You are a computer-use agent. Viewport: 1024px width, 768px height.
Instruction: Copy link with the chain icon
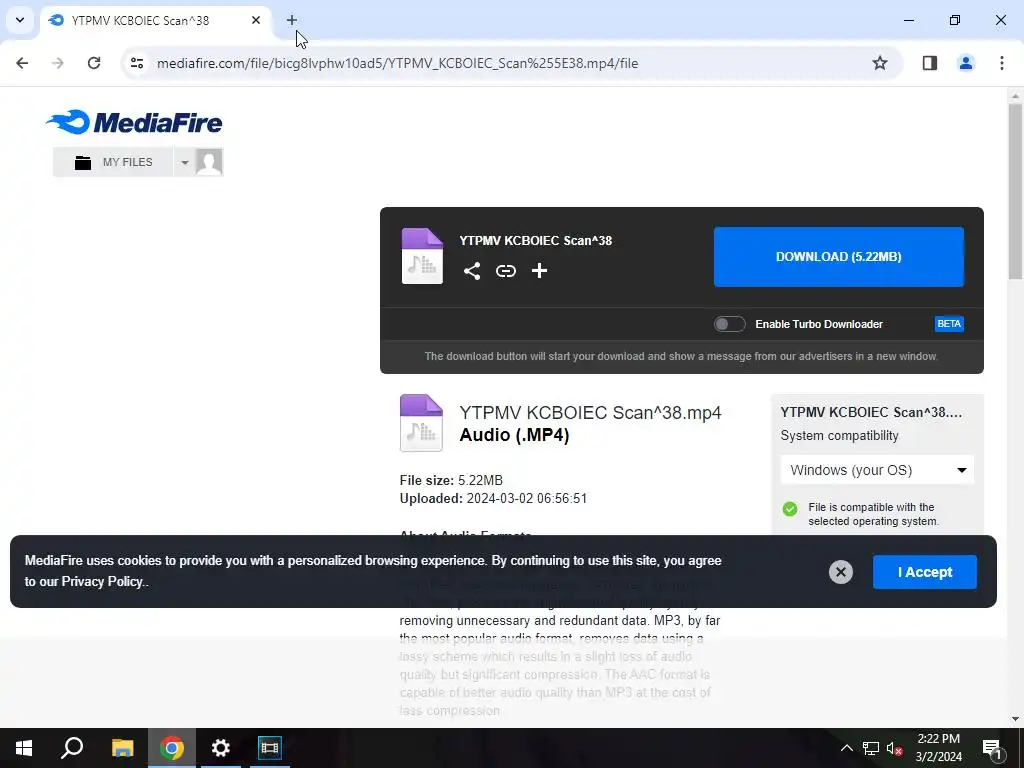505,270
